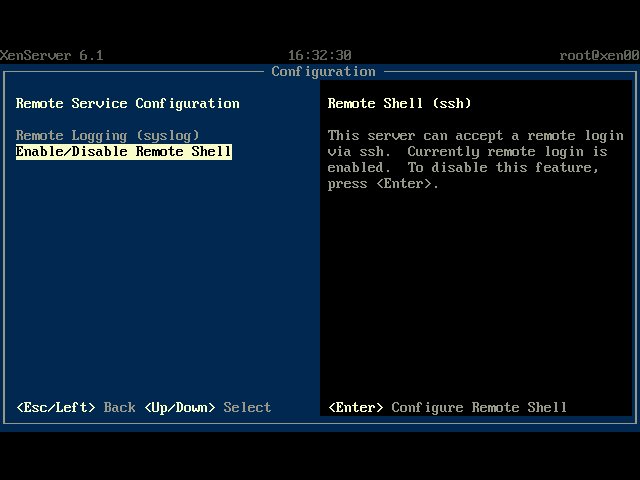This screenshot has height=480, width=640.
Task: Click the 16:32:30 clock display
Action: coord(320,56)
